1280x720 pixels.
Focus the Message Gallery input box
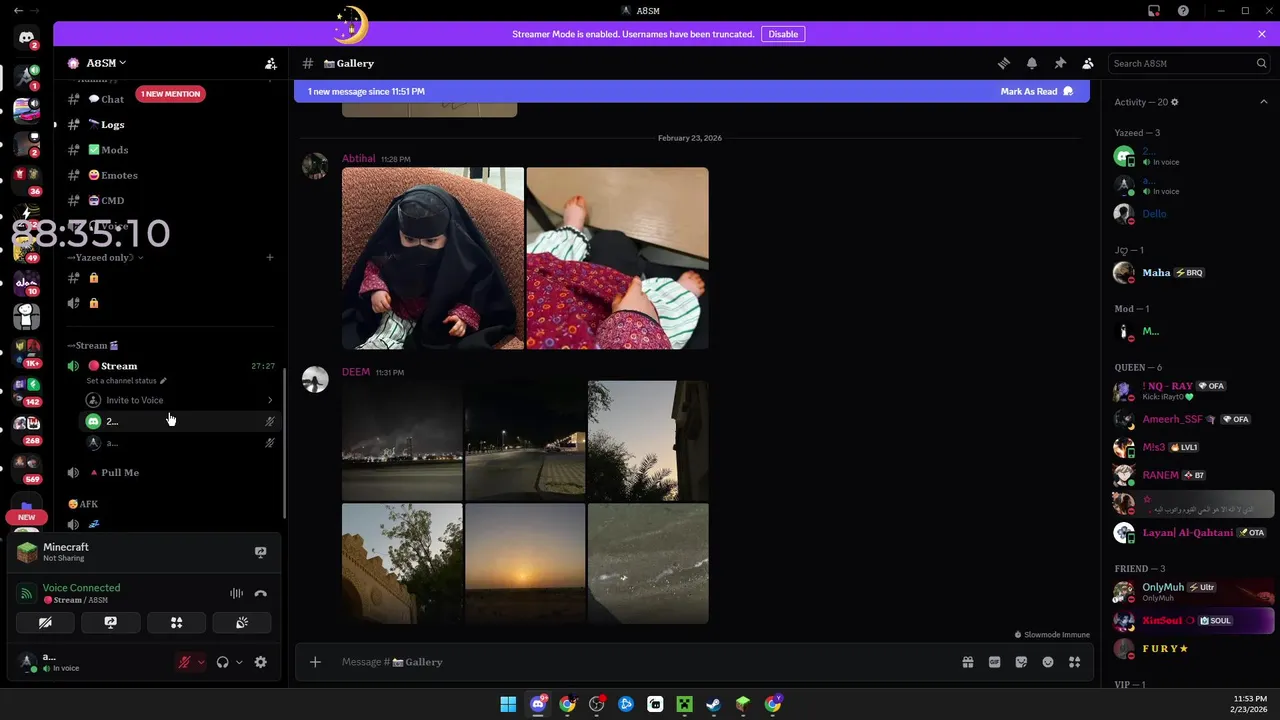click(x=640, y=662)
